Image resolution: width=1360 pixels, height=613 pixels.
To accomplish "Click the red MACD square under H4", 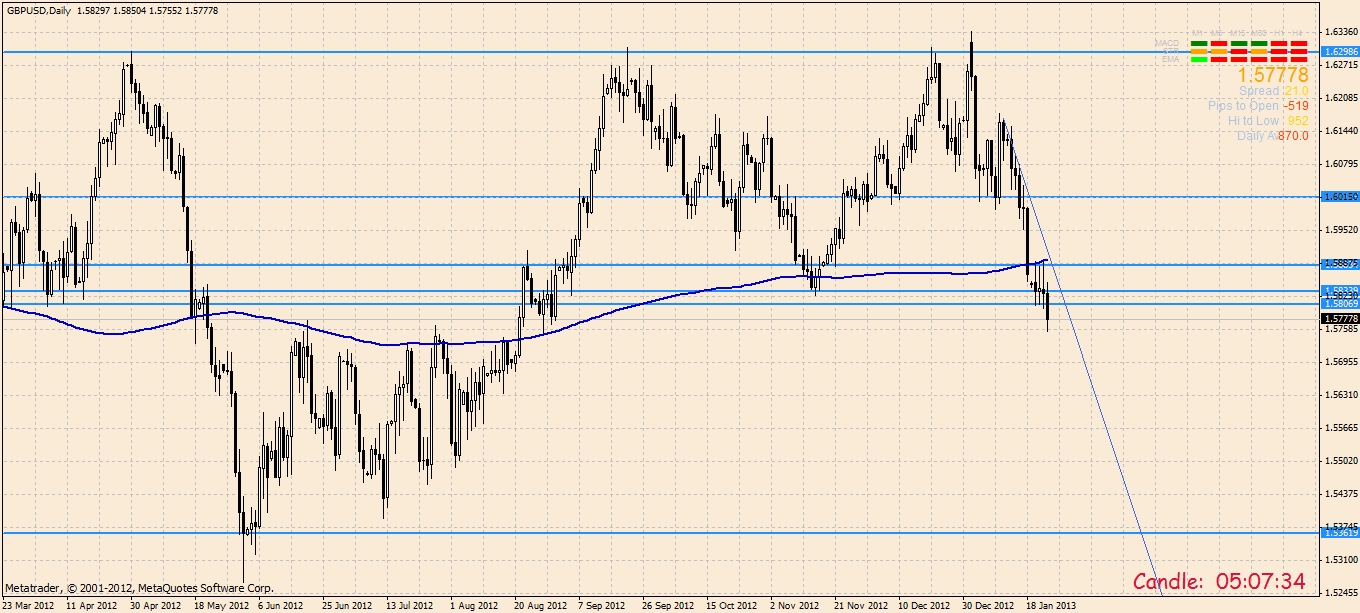I will pos(1299,43).
